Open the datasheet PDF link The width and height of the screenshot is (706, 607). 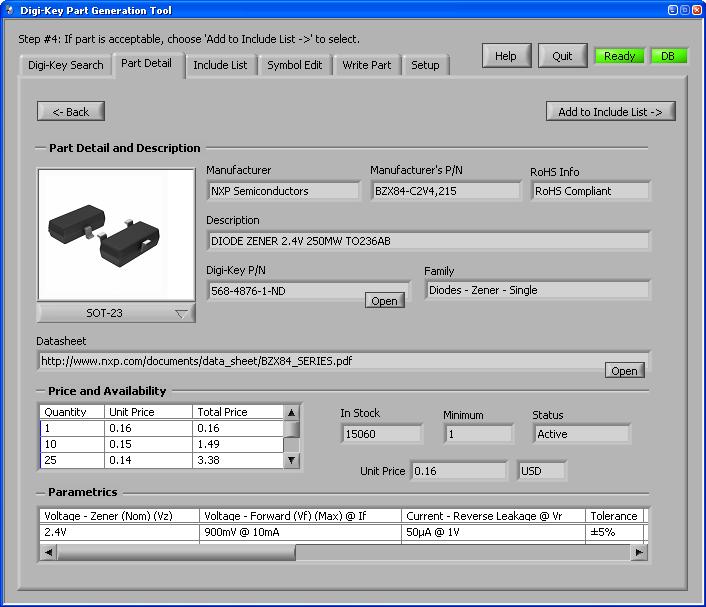[625, 371]
